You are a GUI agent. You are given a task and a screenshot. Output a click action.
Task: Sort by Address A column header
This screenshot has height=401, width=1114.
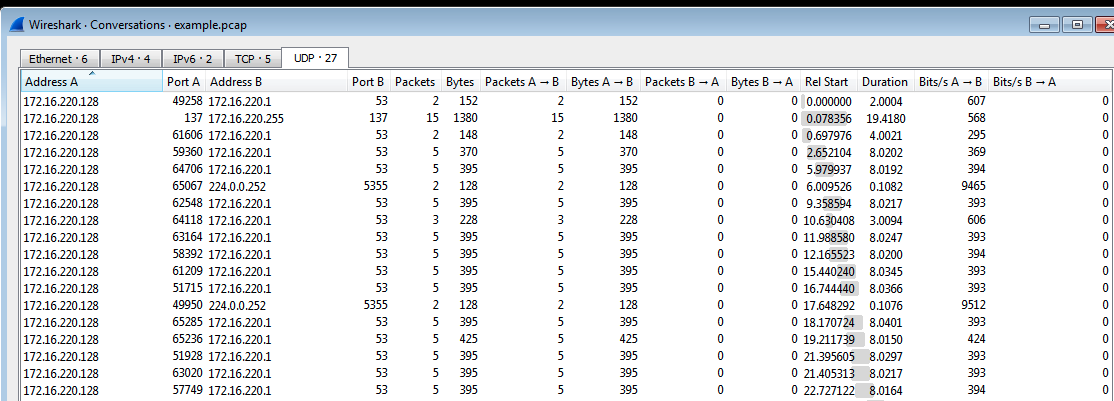(x=91, y=82)
